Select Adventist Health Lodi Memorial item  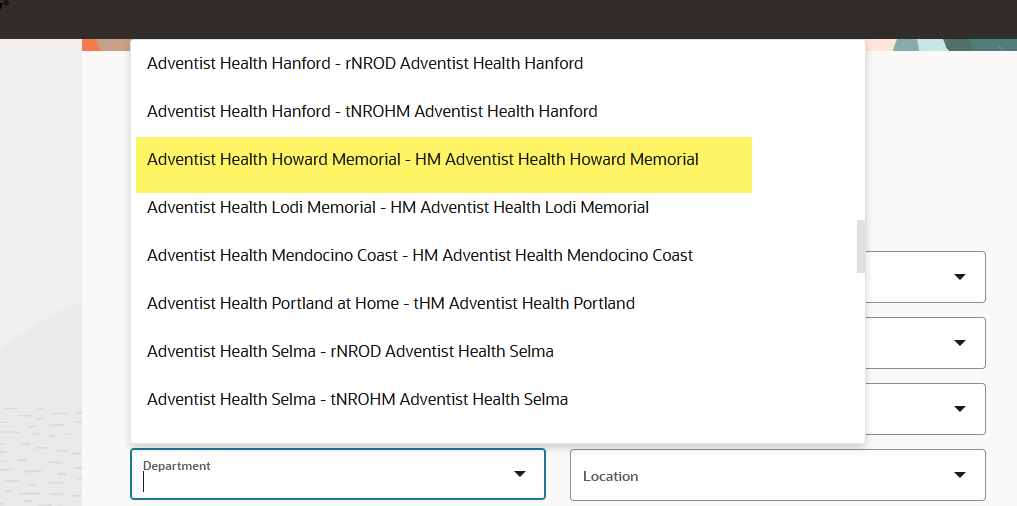398,208
